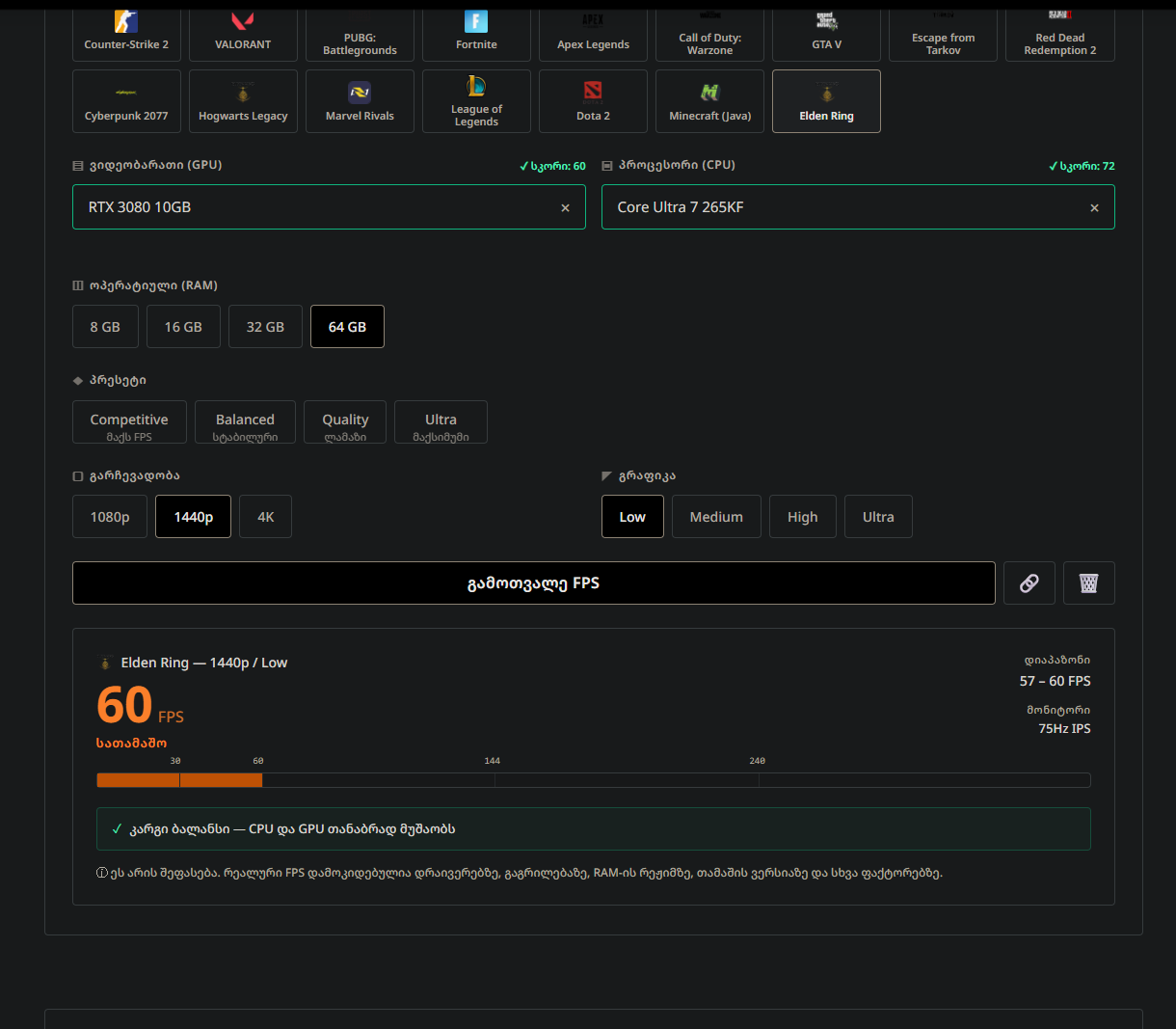The image size is (1176, 1029).
Task: Select League of Legends game tile
Action: pyautogui.click(x=476, y=101)
